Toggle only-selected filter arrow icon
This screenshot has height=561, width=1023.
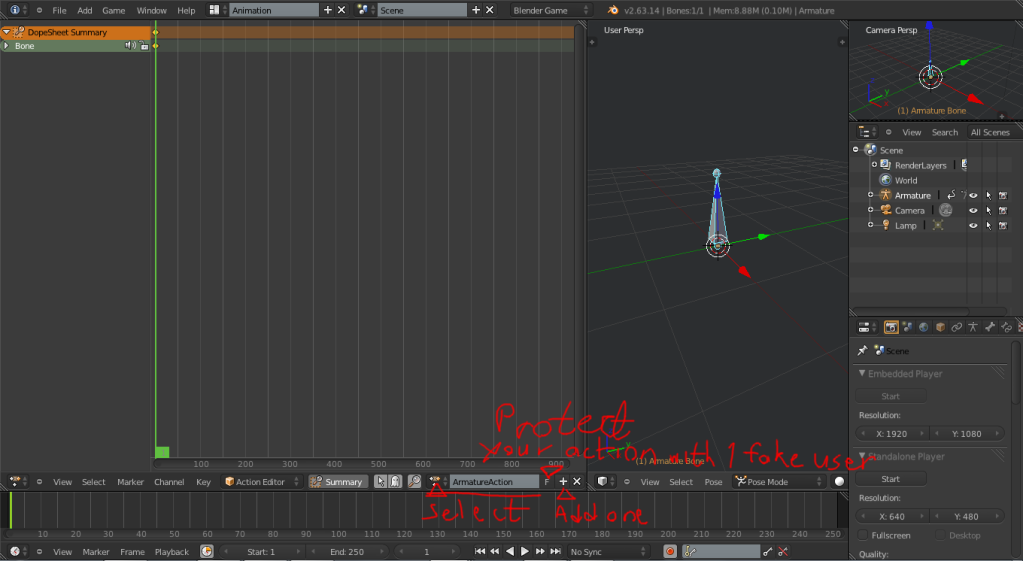click(381, 481)
